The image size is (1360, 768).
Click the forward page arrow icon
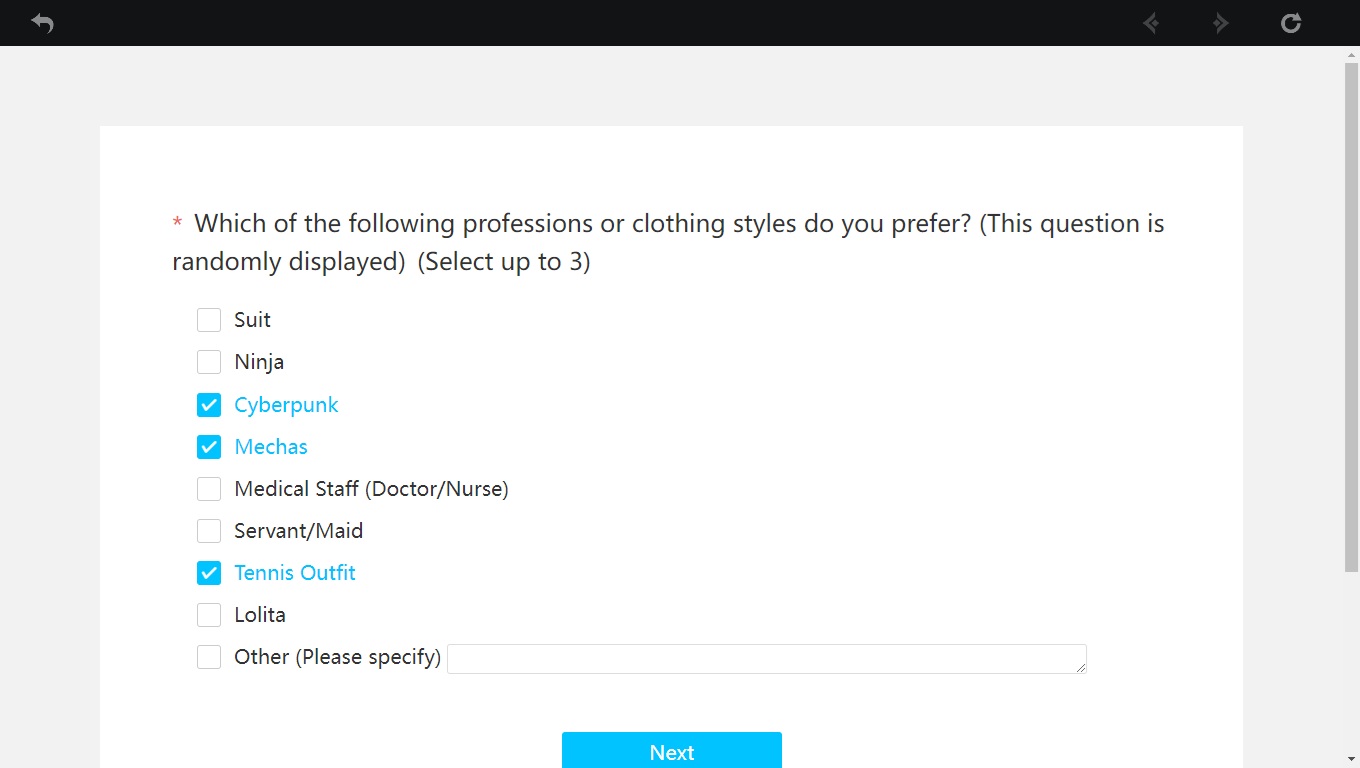(x=1220, y=23)
